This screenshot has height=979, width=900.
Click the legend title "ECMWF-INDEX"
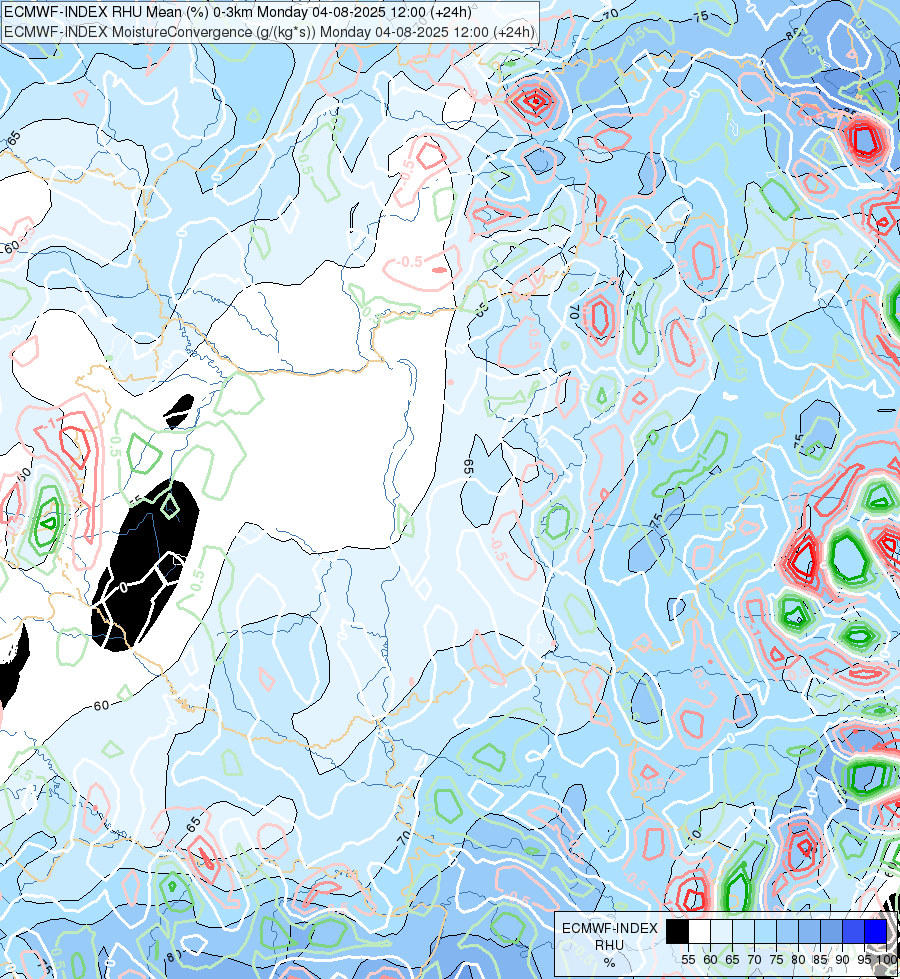pyautogui.click(x=610, y=928)
